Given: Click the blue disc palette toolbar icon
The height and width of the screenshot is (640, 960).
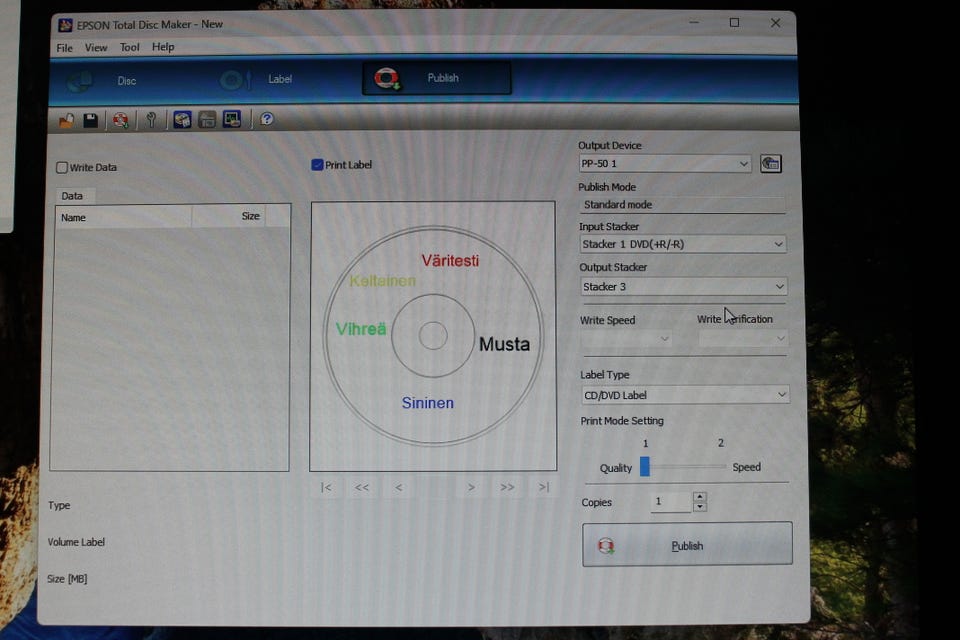Looking at the screenshot, I should [x=182, y=119].
